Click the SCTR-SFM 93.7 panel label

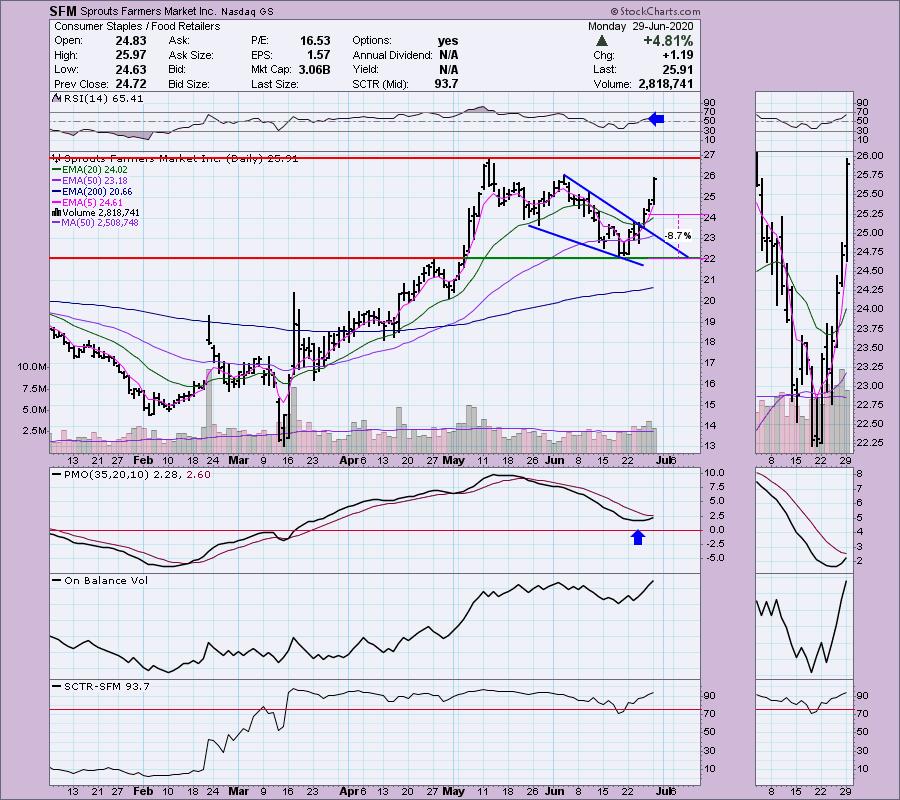coord(101,686)
